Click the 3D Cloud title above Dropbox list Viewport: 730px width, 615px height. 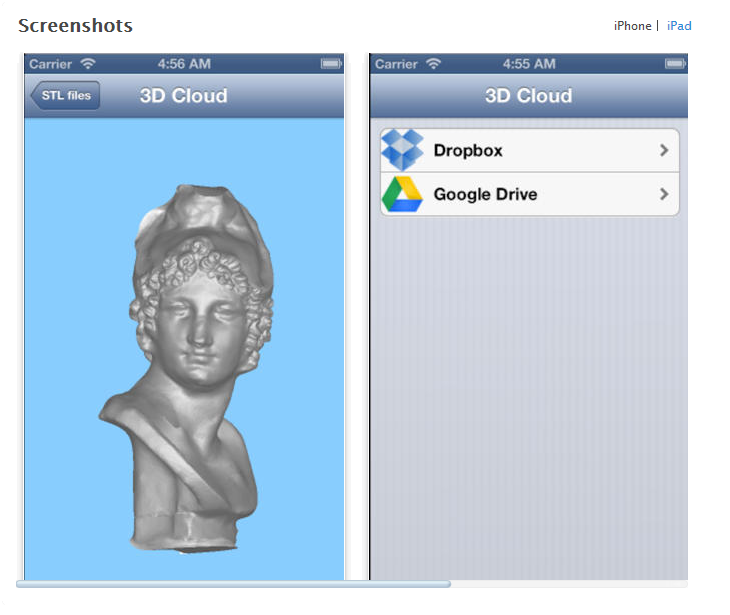pos(528,96)
